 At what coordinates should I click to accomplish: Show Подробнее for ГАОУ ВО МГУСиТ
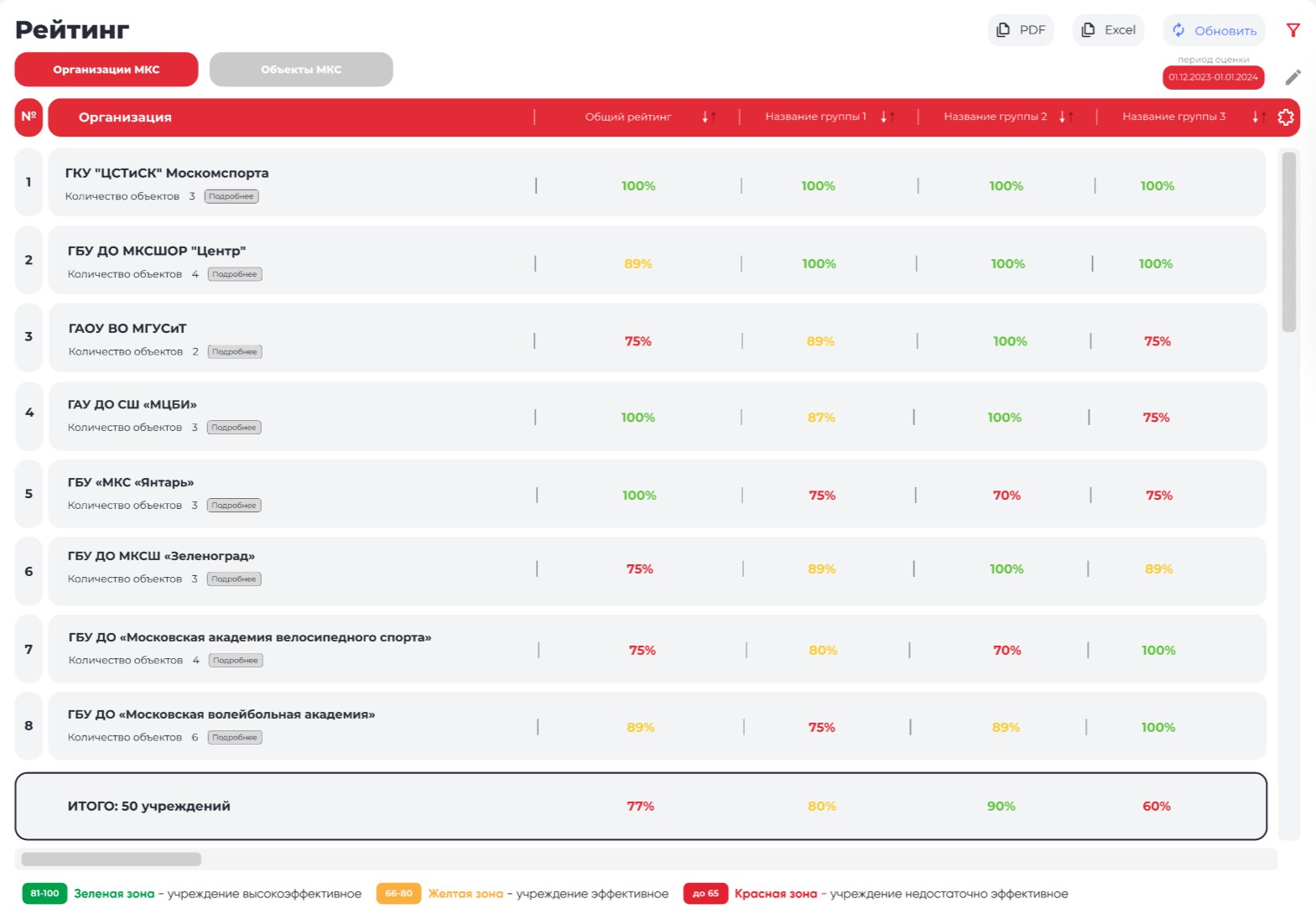coord(235,352)
